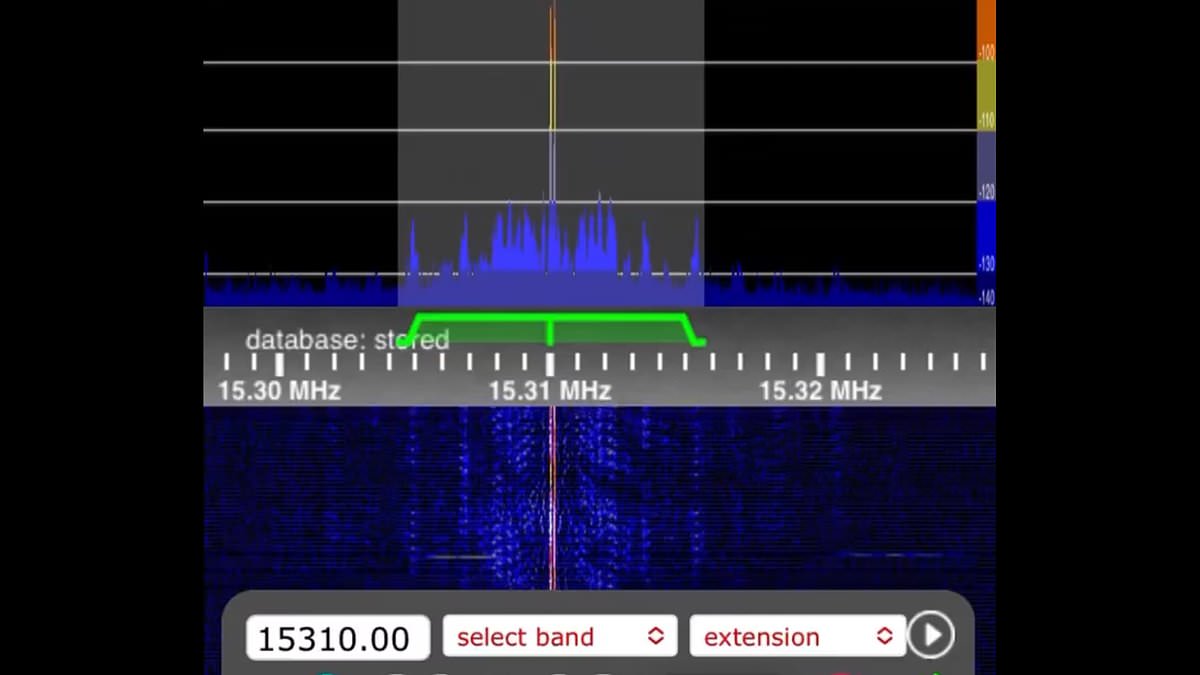The height and width of the screenshot is (675, 1200).
Task: Click the green passband center marker
Action: click(x=550, y=329)
